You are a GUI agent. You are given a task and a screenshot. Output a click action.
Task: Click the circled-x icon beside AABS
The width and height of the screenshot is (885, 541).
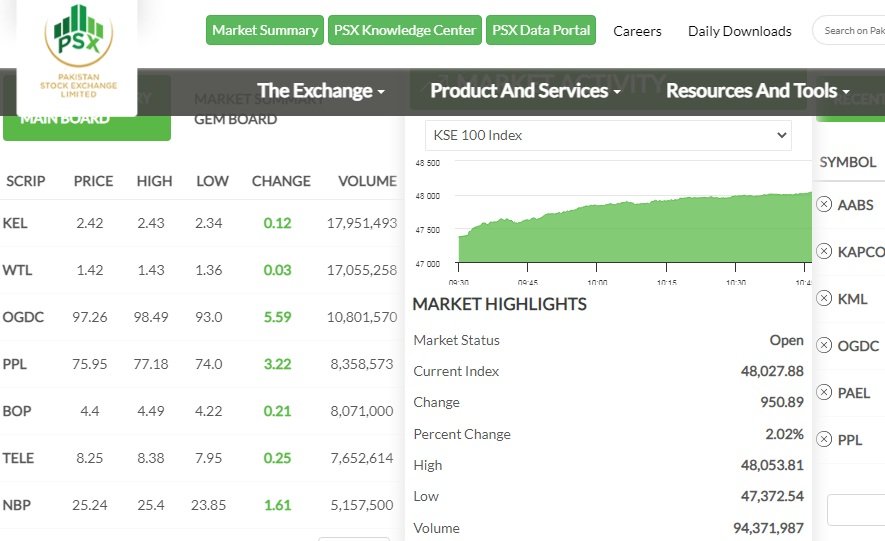click(824, 204)
